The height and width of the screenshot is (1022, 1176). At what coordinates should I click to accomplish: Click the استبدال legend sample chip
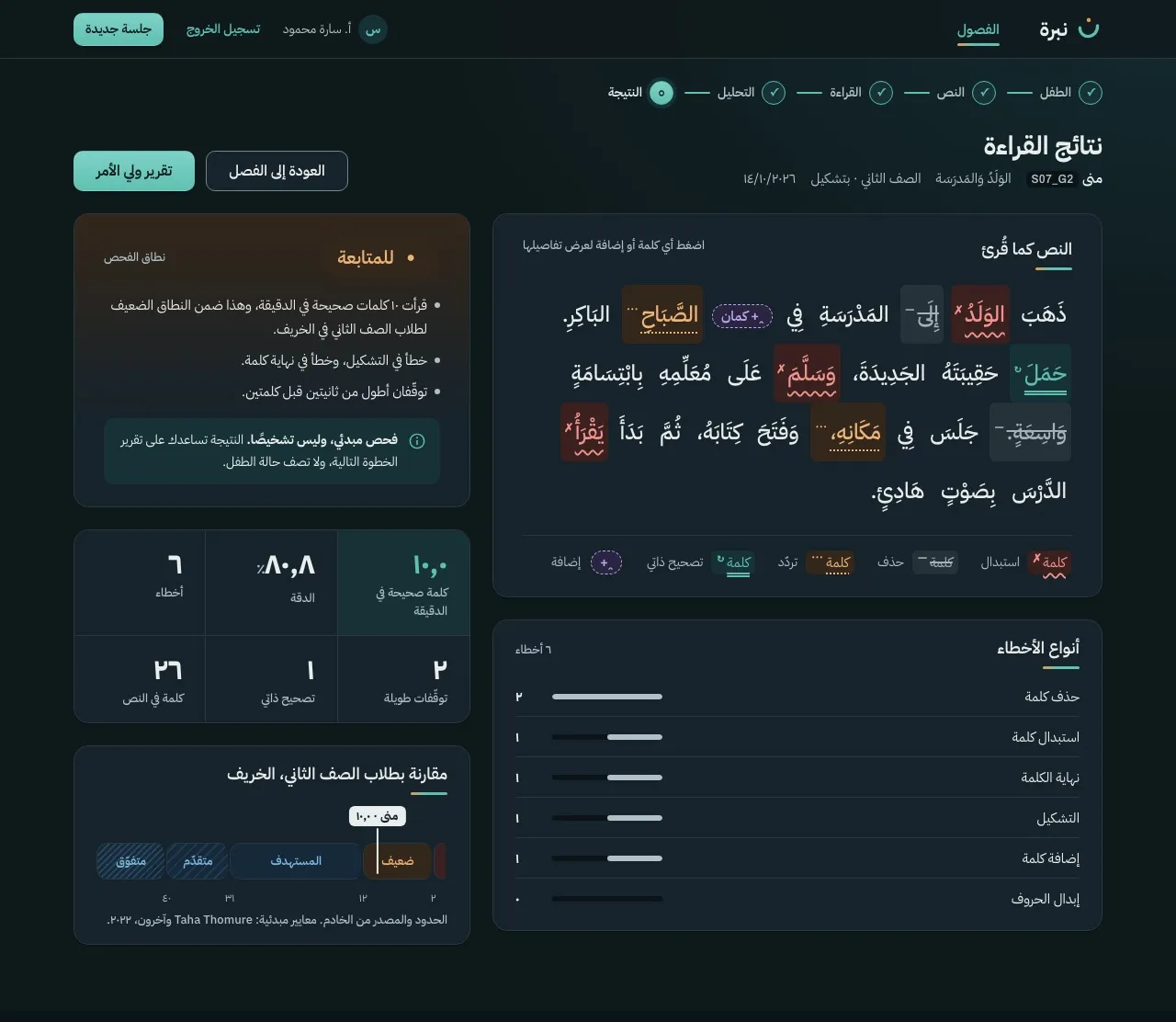[x=1049, y=562]
